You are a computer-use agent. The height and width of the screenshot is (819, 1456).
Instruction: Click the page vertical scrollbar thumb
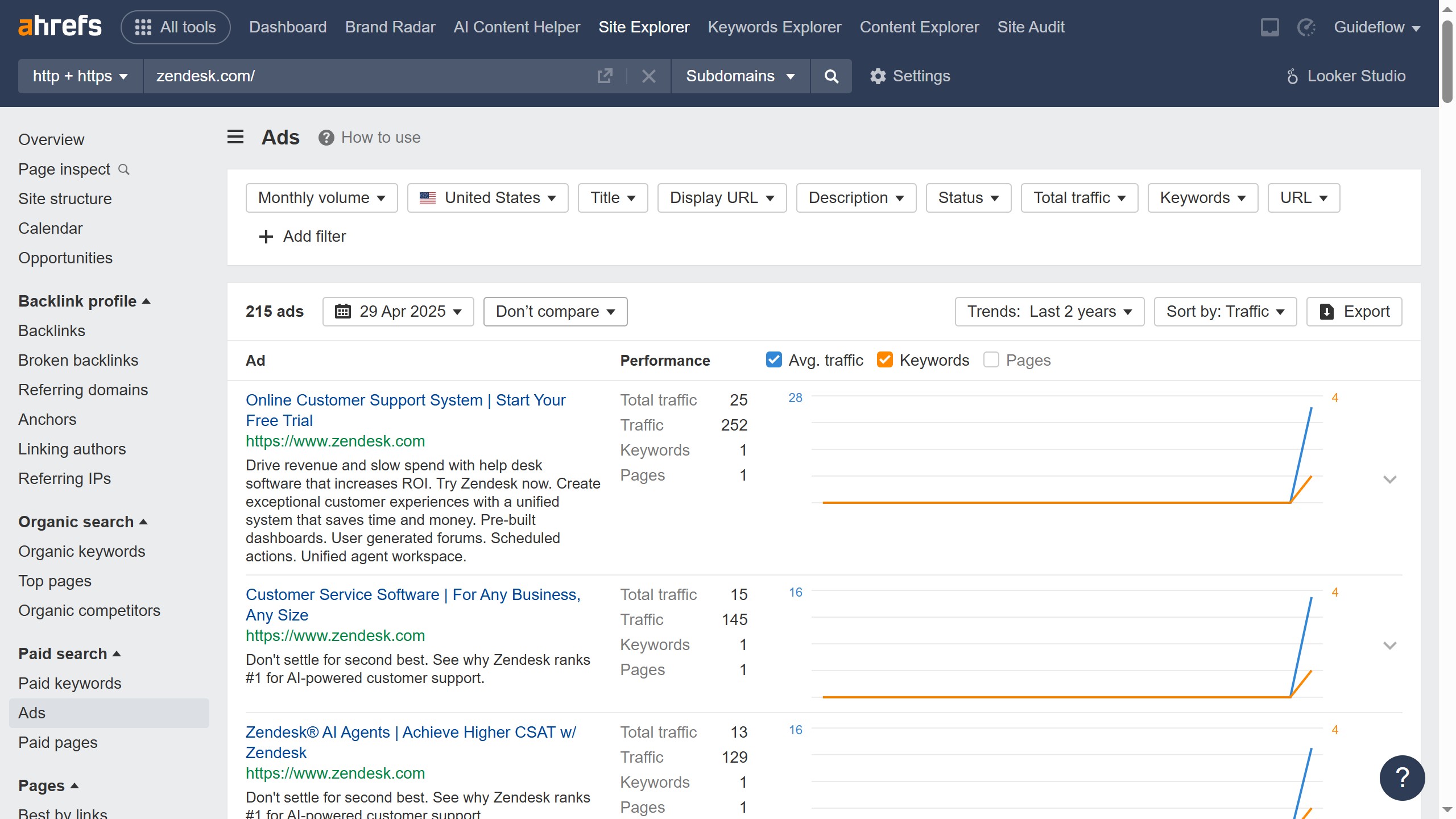pos(1447,63)
